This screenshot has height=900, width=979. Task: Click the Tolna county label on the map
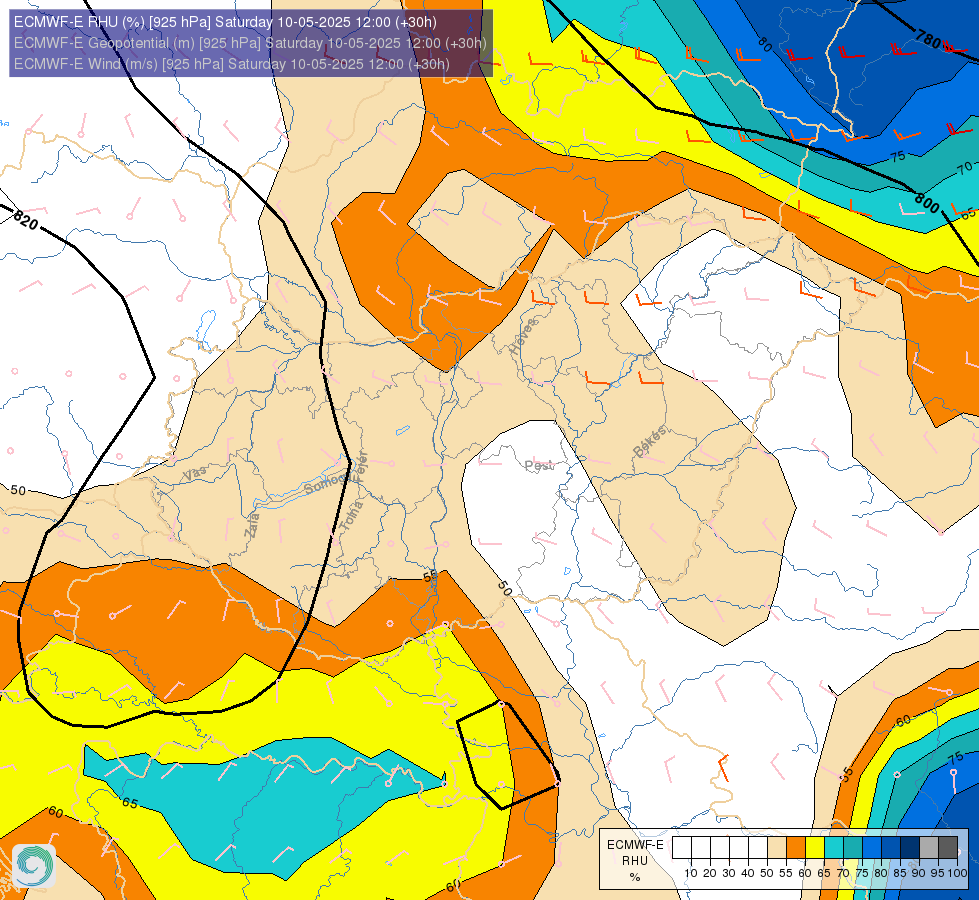pos(351,515)
